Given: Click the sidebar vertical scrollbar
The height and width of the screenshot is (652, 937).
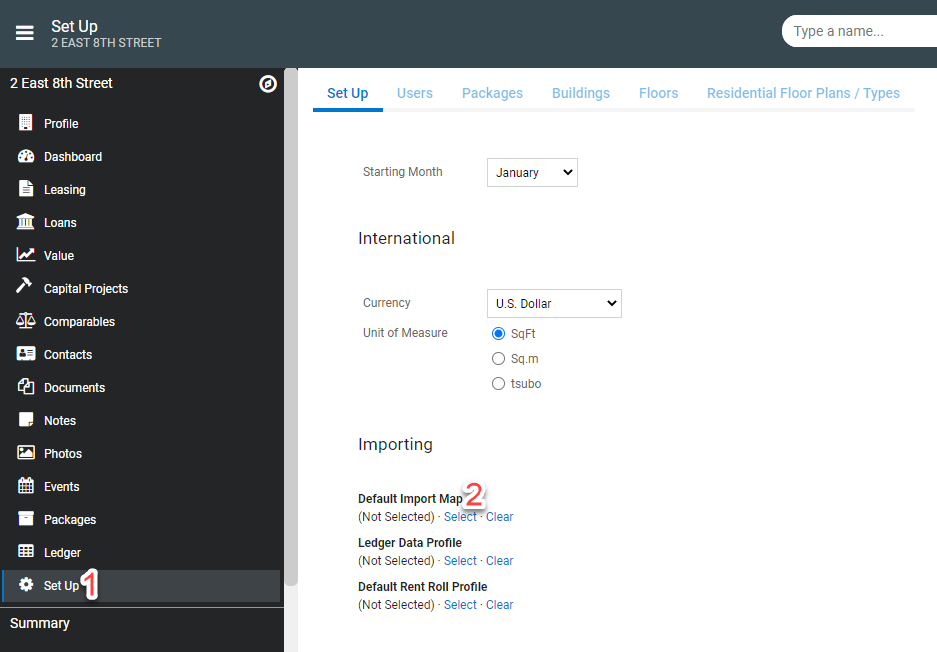Looking at the screenshot, I should click(x=291, y=327).
